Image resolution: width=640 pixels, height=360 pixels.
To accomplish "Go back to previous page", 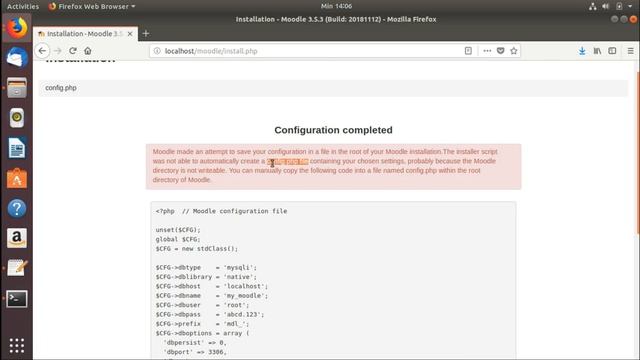I will coord(42,51).
